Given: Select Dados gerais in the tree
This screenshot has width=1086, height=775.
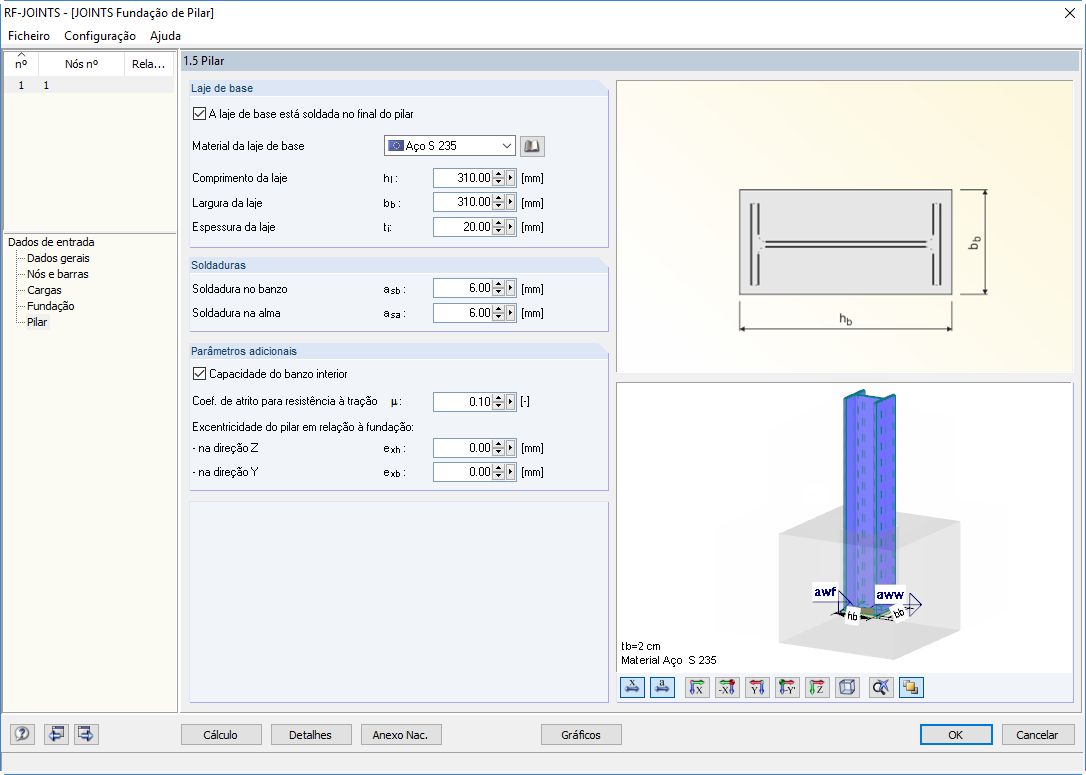Looking at the screenshot, I should coord(58,258).
